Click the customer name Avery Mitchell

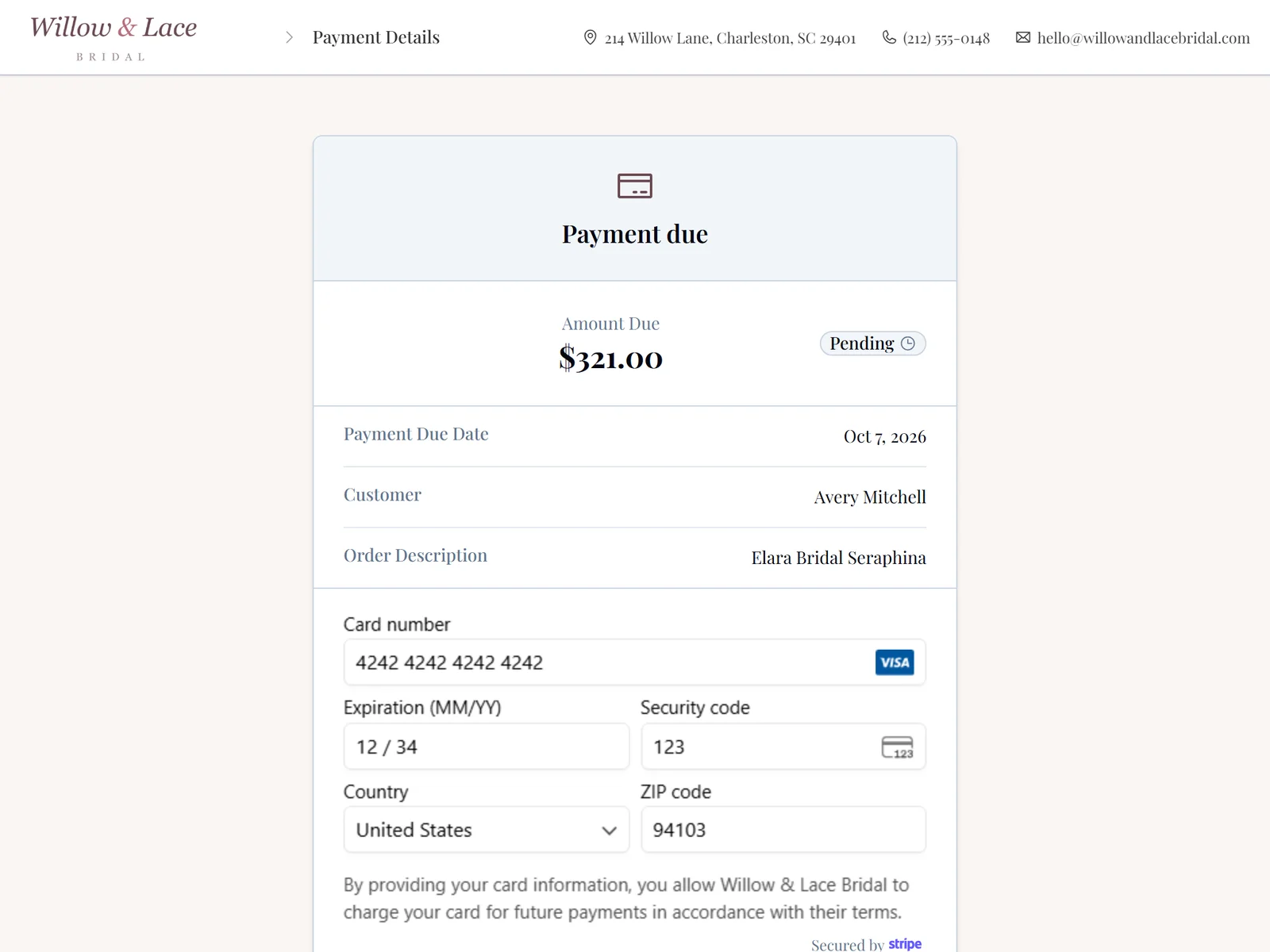870,497
